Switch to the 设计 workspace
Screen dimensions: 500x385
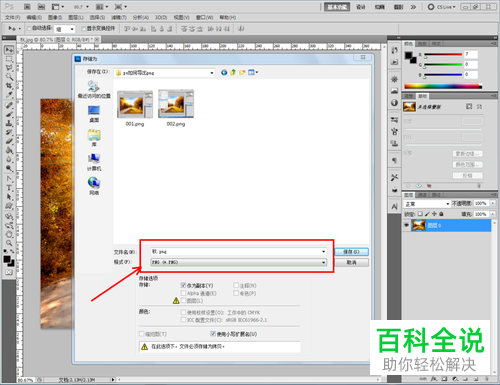click(361, 7)
